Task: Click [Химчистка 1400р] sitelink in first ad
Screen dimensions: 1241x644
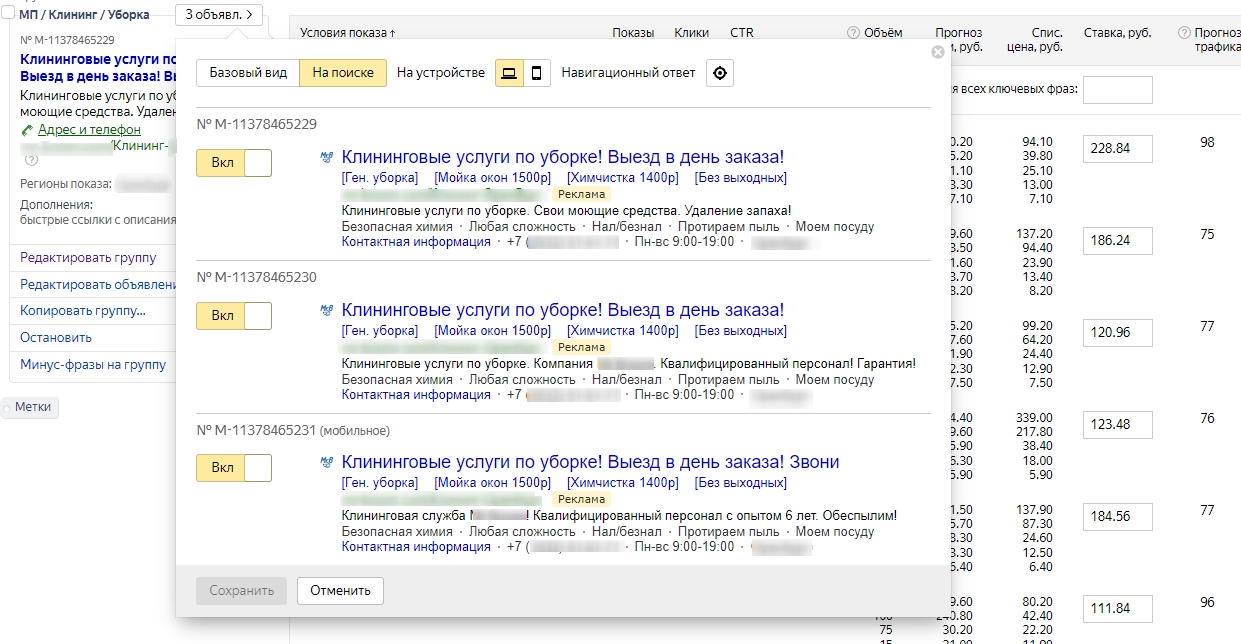Action: [x=623, y=178]
